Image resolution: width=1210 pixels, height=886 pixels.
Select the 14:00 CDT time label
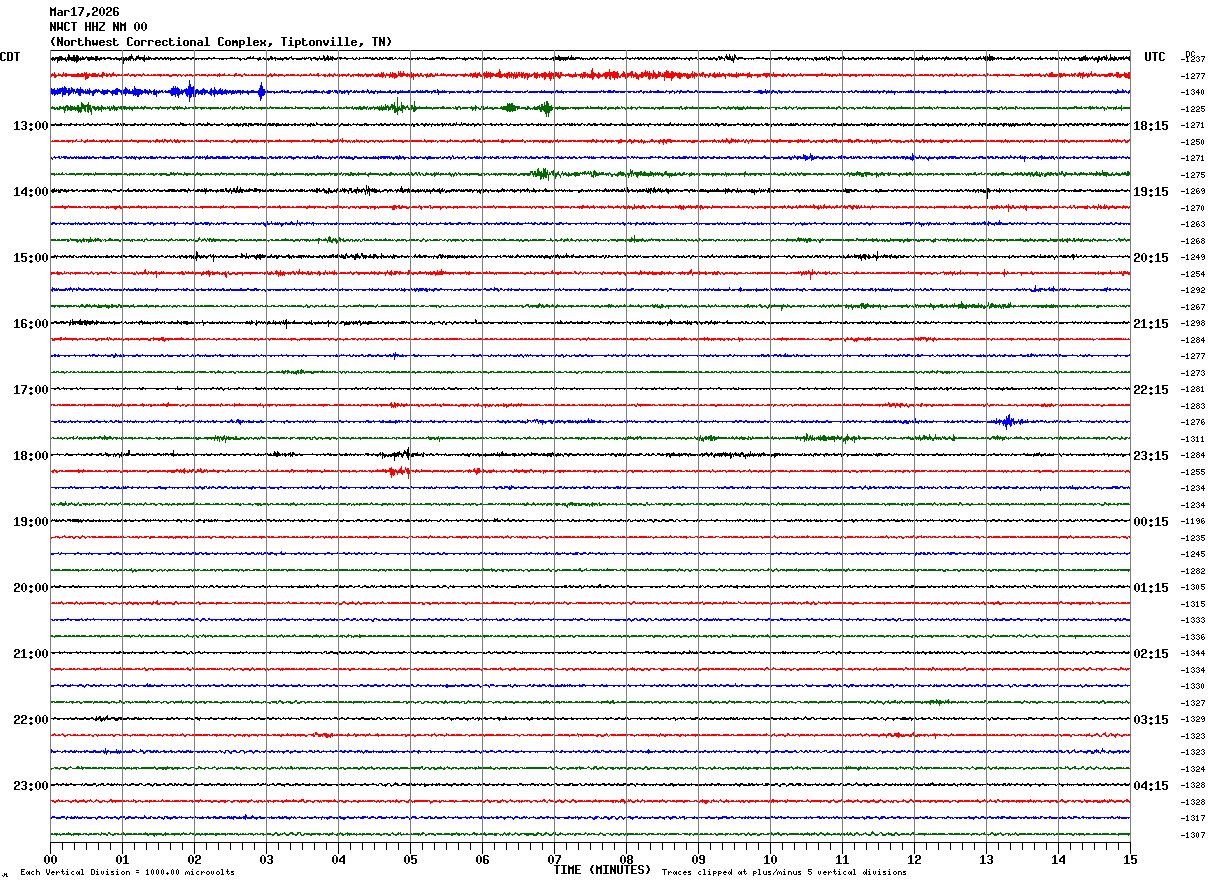point(31,192)
